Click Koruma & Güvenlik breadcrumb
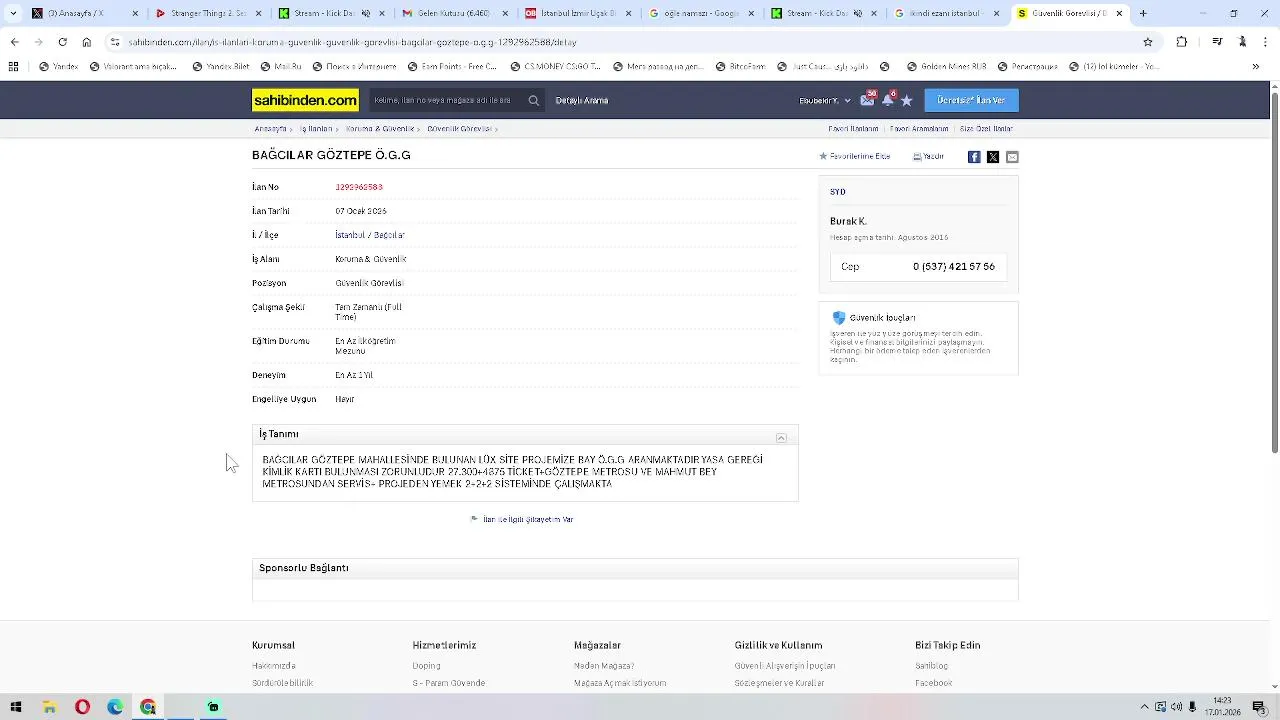The height and width of the screenshot is (720, 1280). (380, 129)
